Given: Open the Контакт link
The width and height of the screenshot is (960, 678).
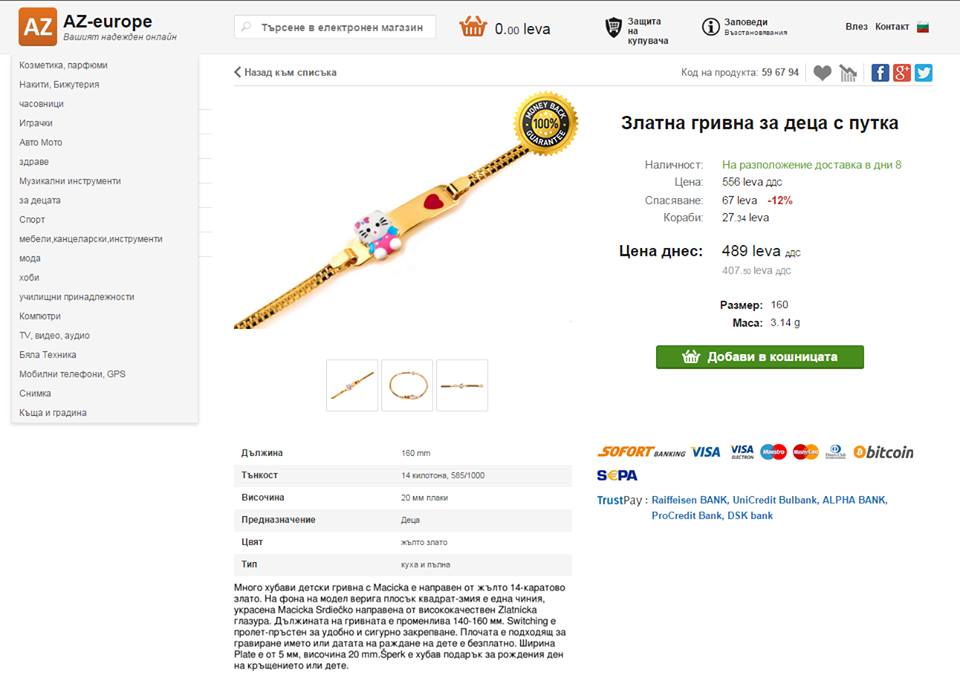Looking at the screenshot, I should pos(892,27).
